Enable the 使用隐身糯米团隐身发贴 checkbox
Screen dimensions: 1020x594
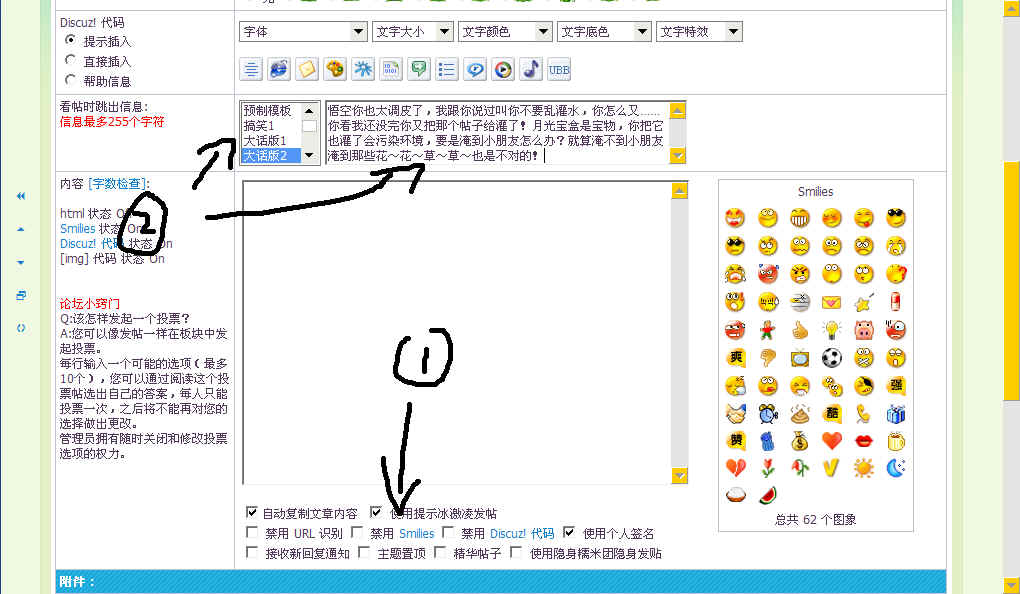point(516,552)
